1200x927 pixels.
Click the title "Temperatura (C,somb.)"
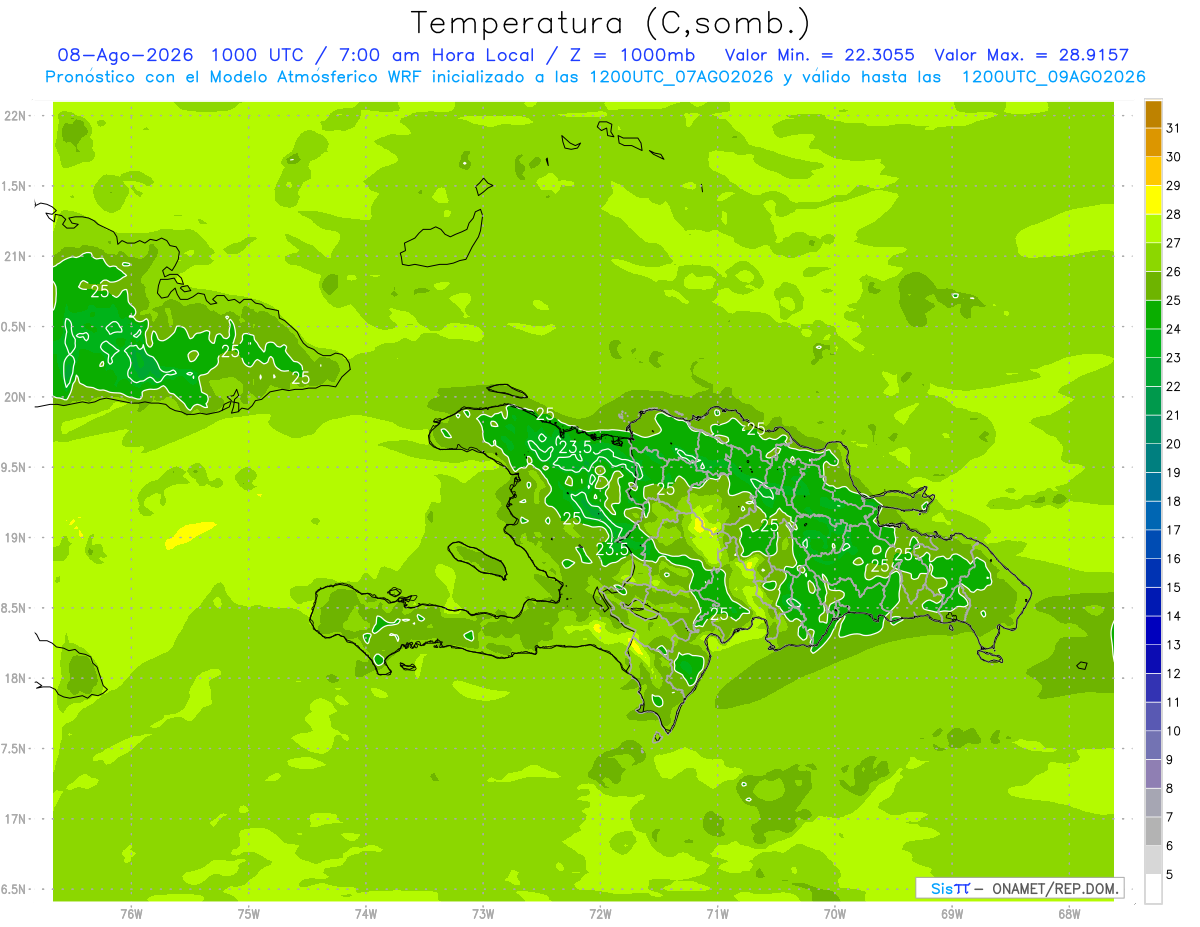coord(611,23)
